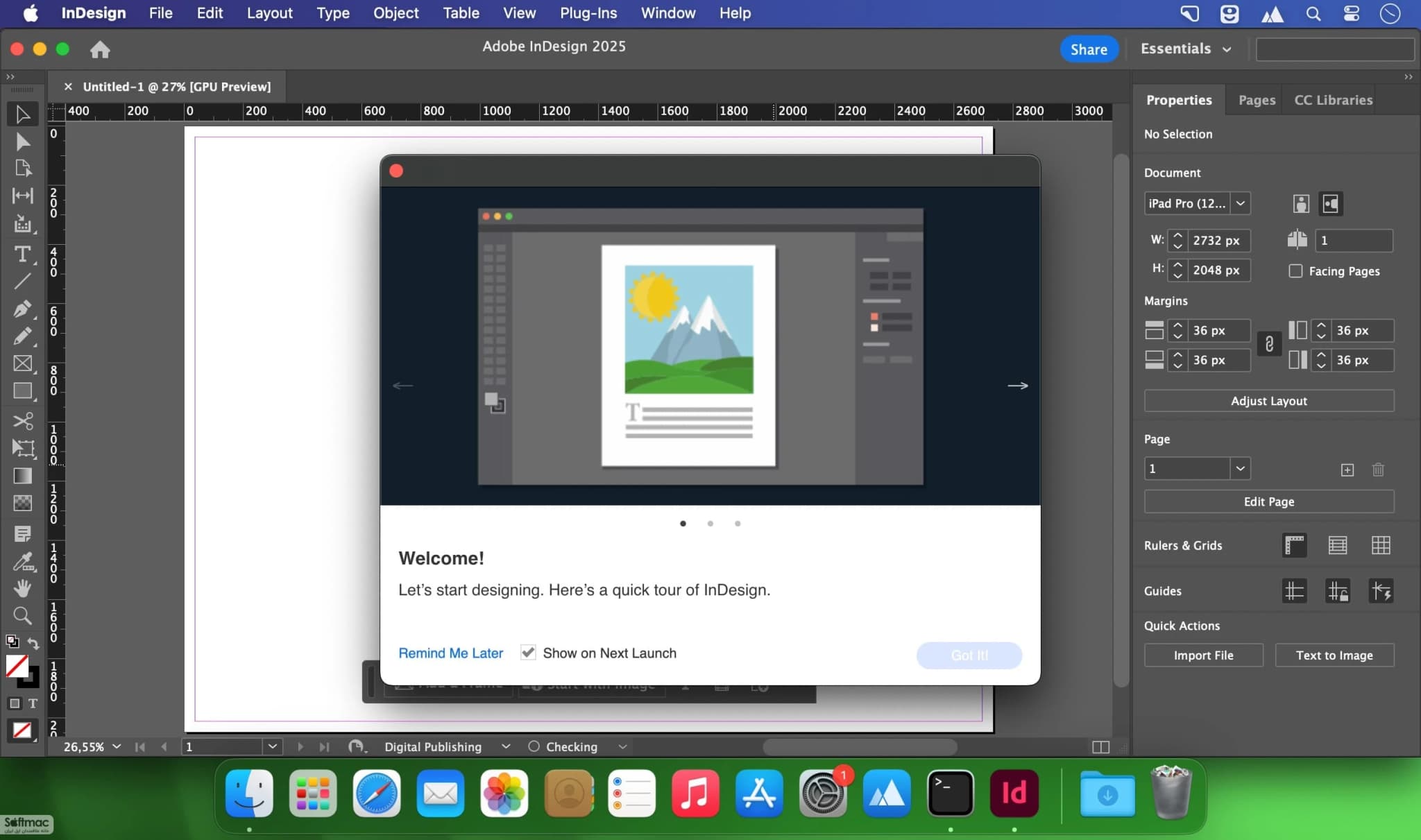The height and width of the screenshot is (840, 1421).
Task: Select the Free Transform tool
Action: (22, 448)
